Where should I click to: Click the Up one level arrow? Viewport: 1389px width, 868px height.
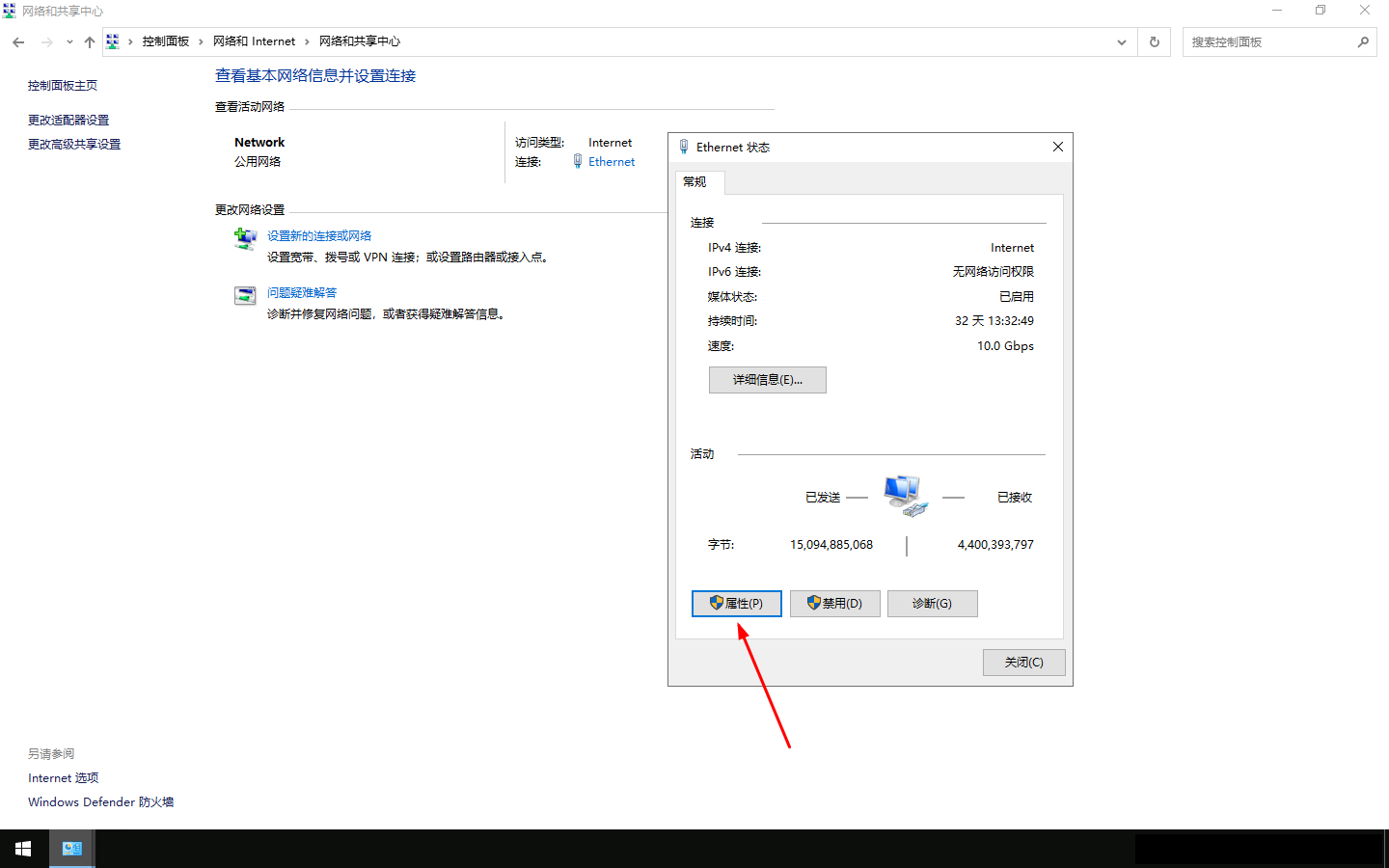pyautogui.click(x=90, y=42)
